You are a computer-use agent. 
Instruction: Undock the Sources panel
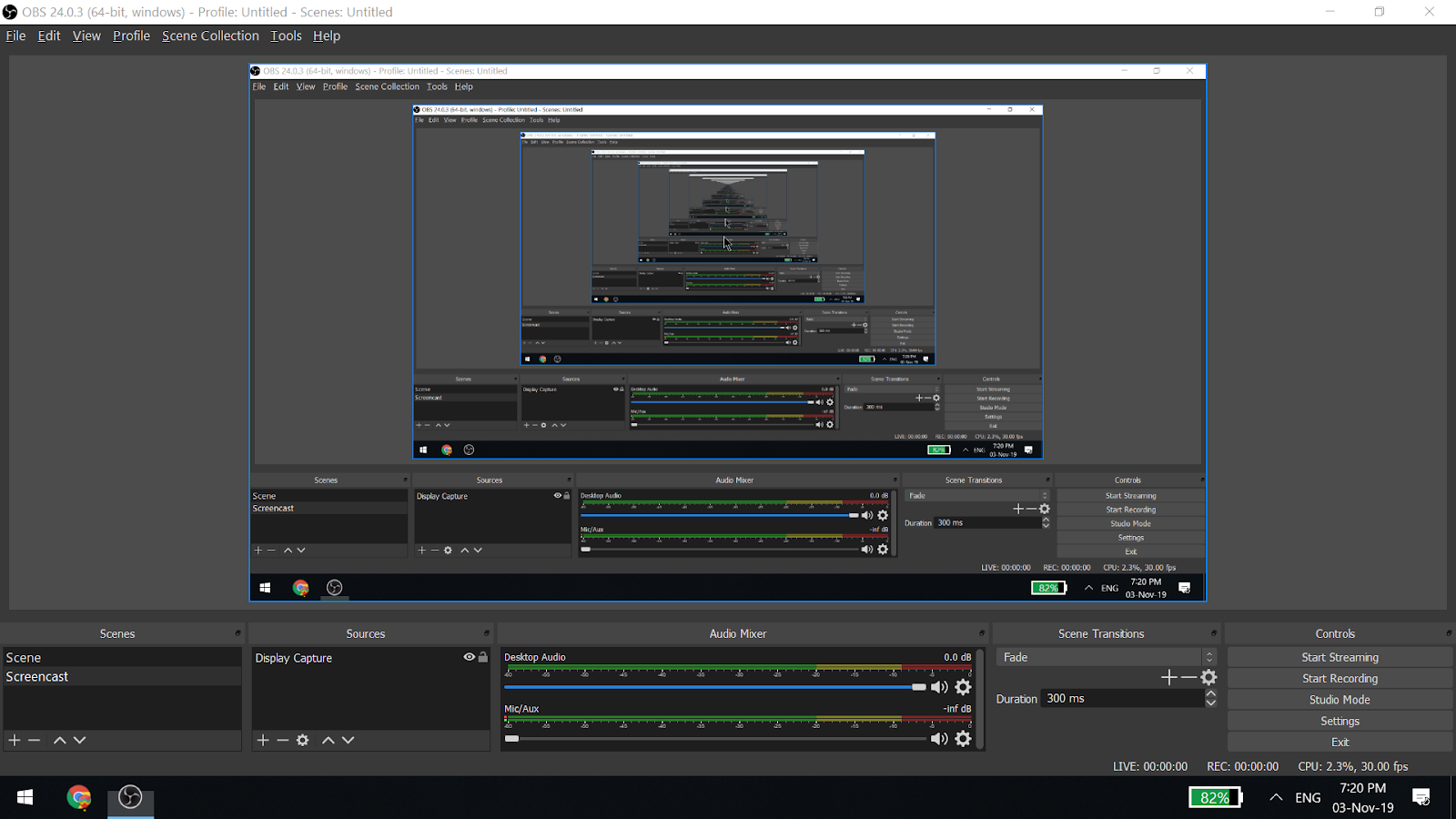[486, 633]
